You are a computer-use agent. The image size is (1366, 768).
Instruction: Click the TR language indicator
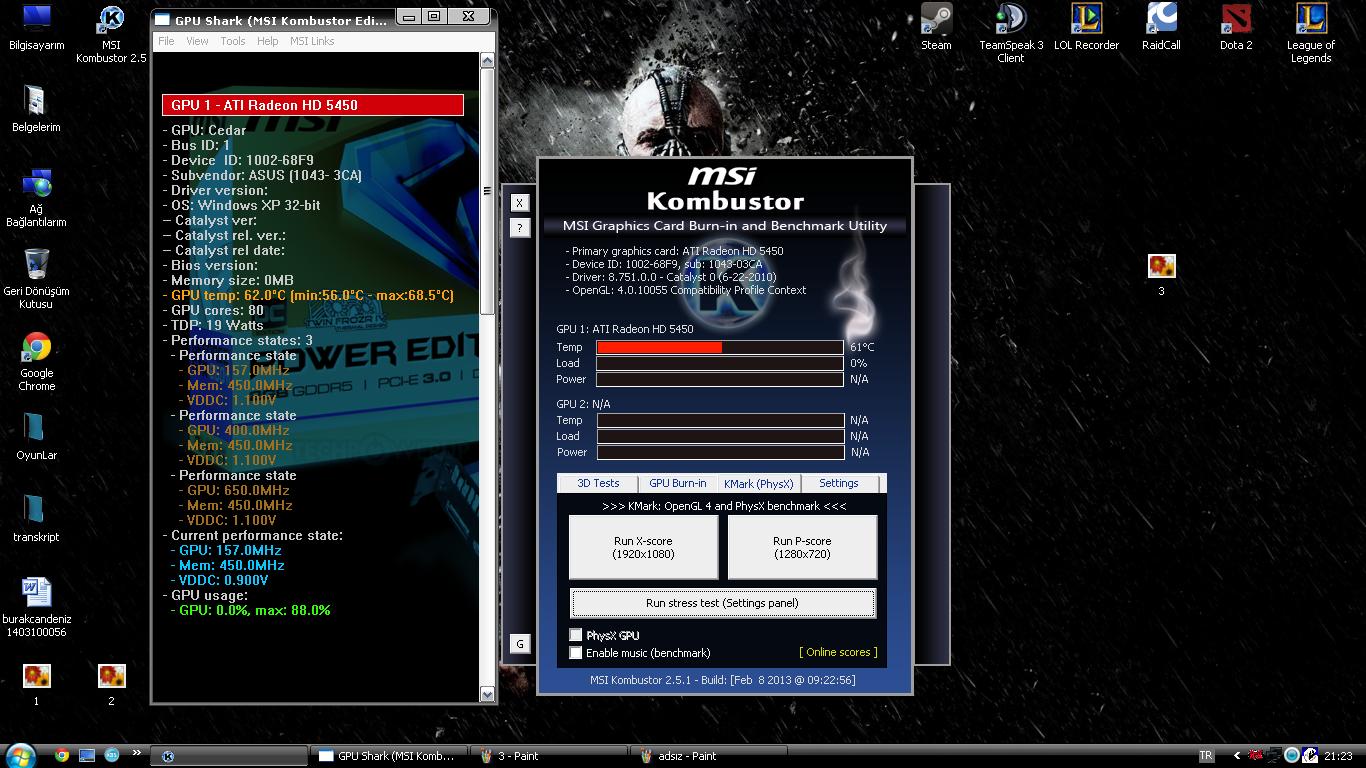pos(1206,756)
